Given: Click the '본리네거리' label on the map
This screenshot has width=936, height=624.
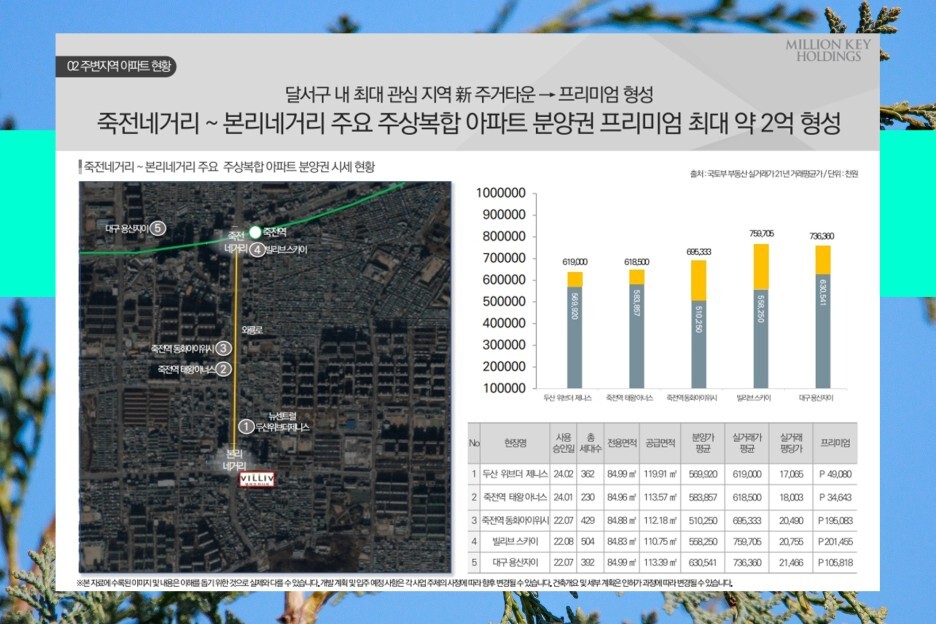Looking at the screenshot, I should tap(234, 459).
